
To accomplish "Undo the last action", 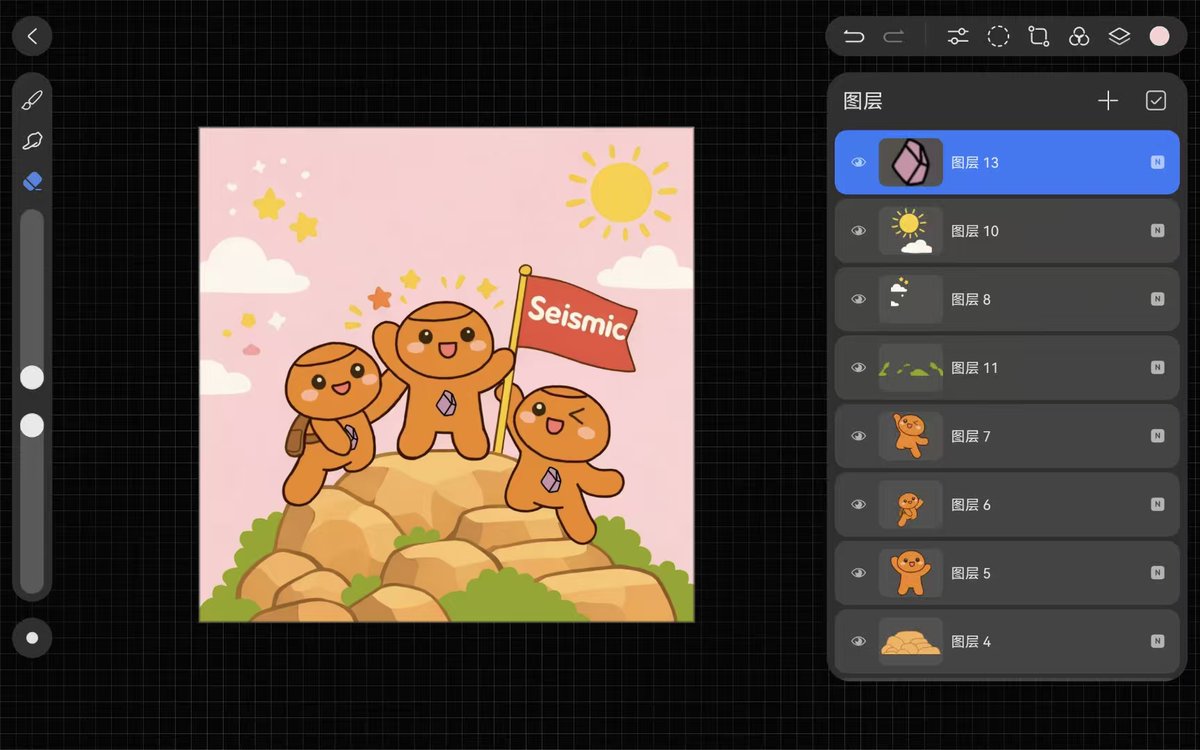I will click(853, 37).
